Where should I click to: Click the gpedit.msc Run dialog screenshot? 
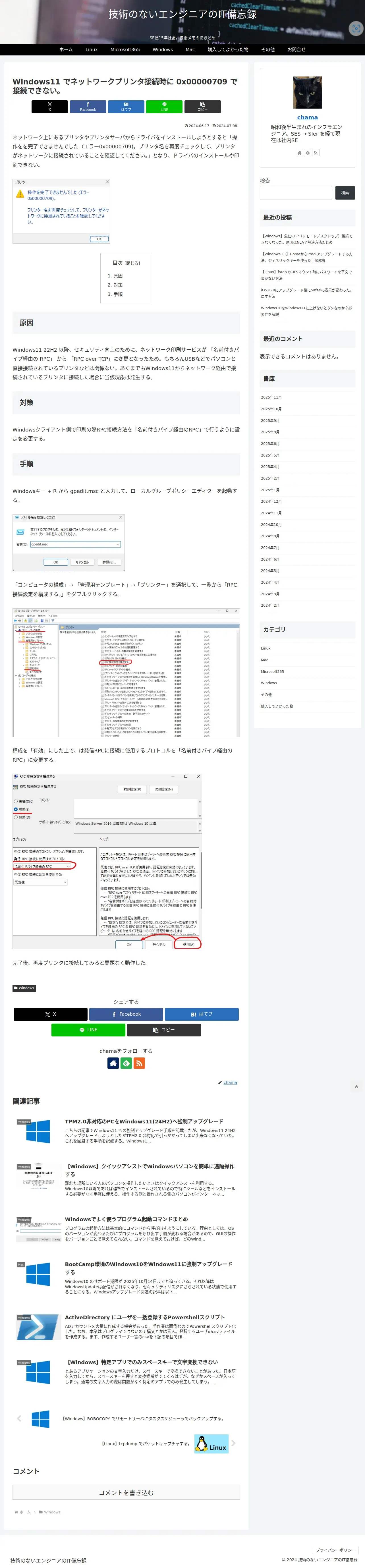point(69,542)
